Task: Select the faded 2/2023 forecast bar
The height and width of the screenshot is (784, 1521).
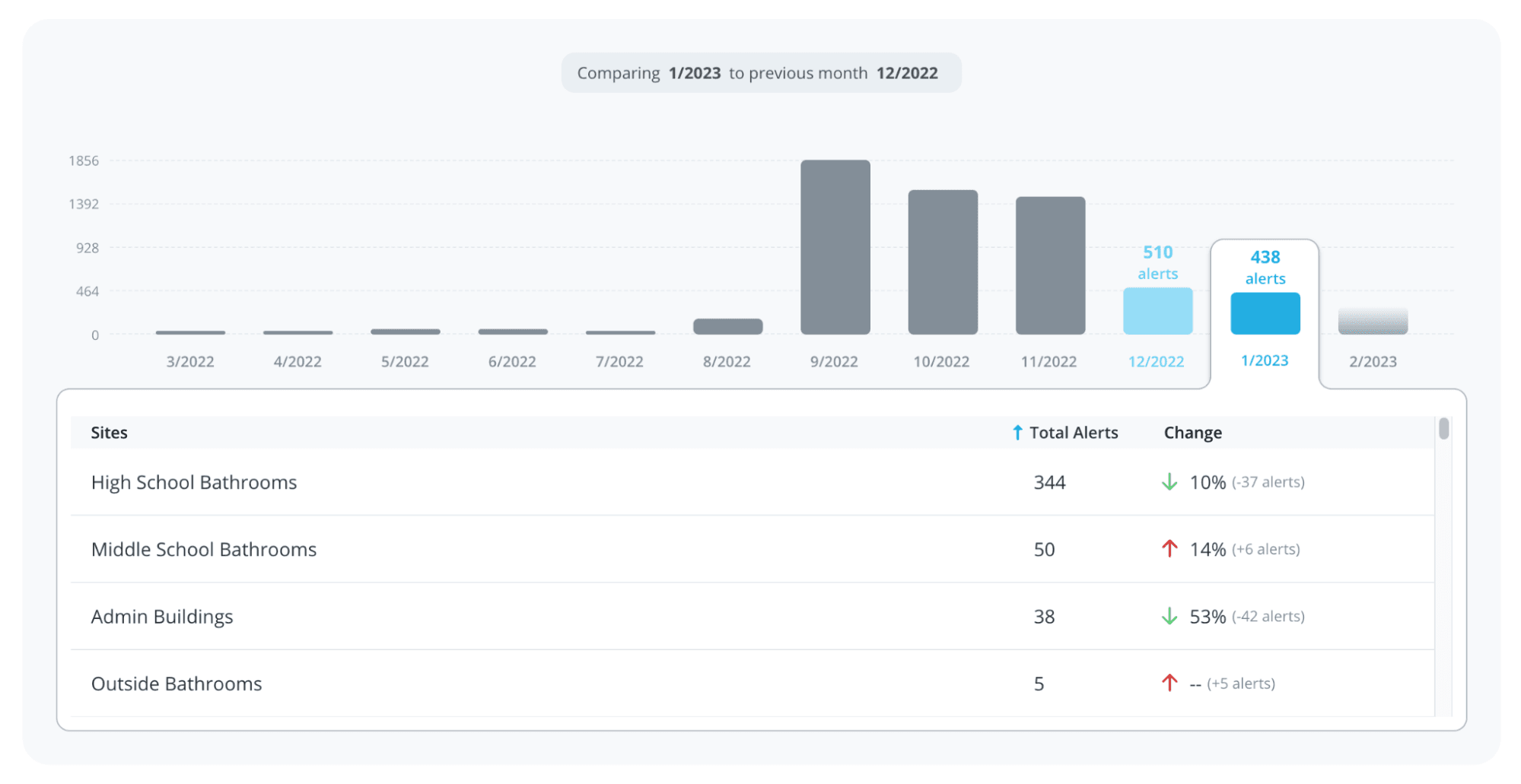Action: [x=1372, y=322]
